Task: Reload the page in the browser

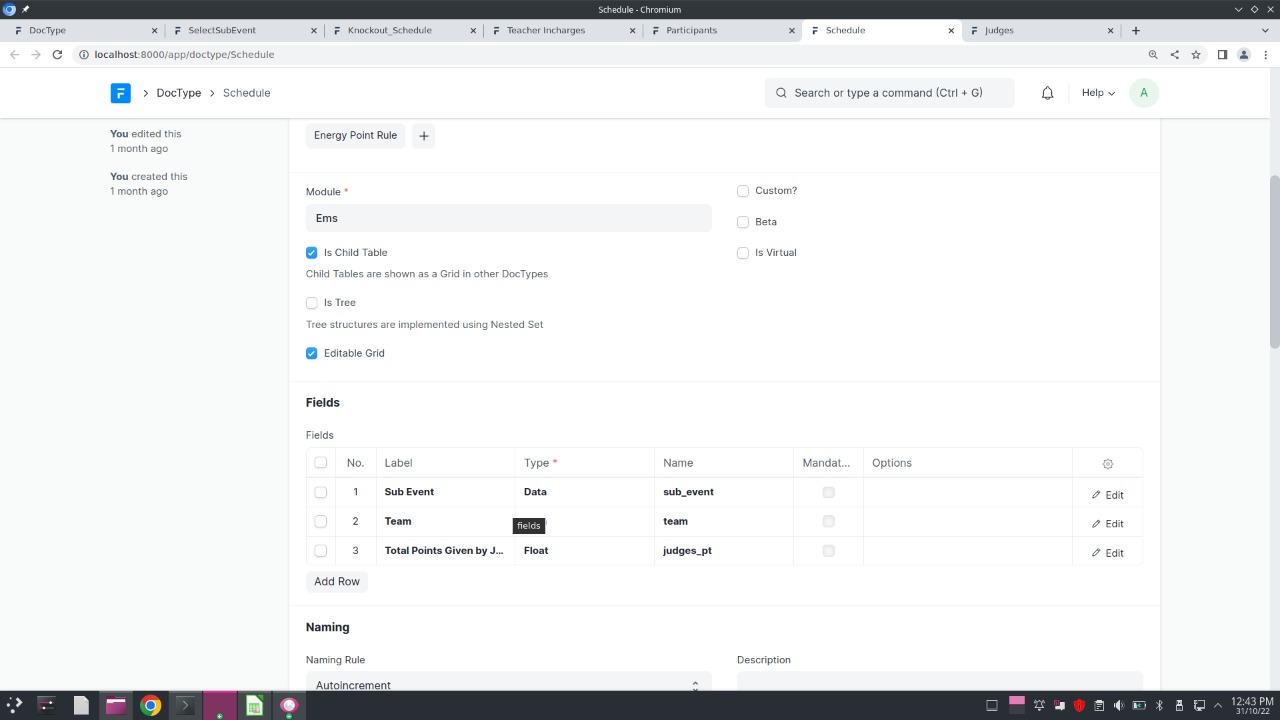Action: point(57,55)
